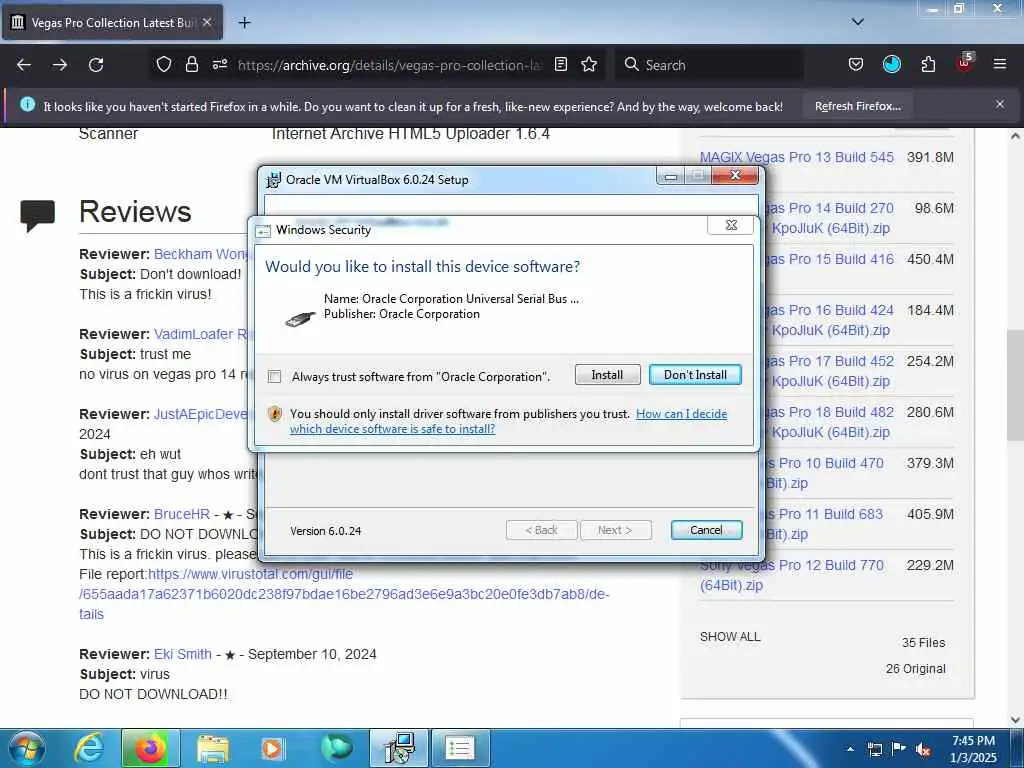Viewport: 1024px width, 768px height.
Task: Click the VirtualBox installer taskbar icon
Action: pos(399,748)
